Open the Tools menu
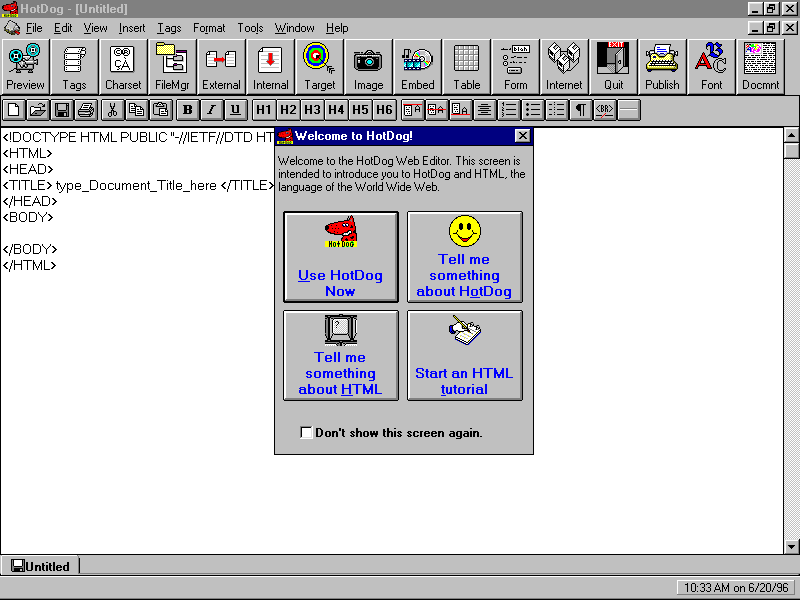The image size is (800, 600). pyautogui.click(x=250, y=28)
